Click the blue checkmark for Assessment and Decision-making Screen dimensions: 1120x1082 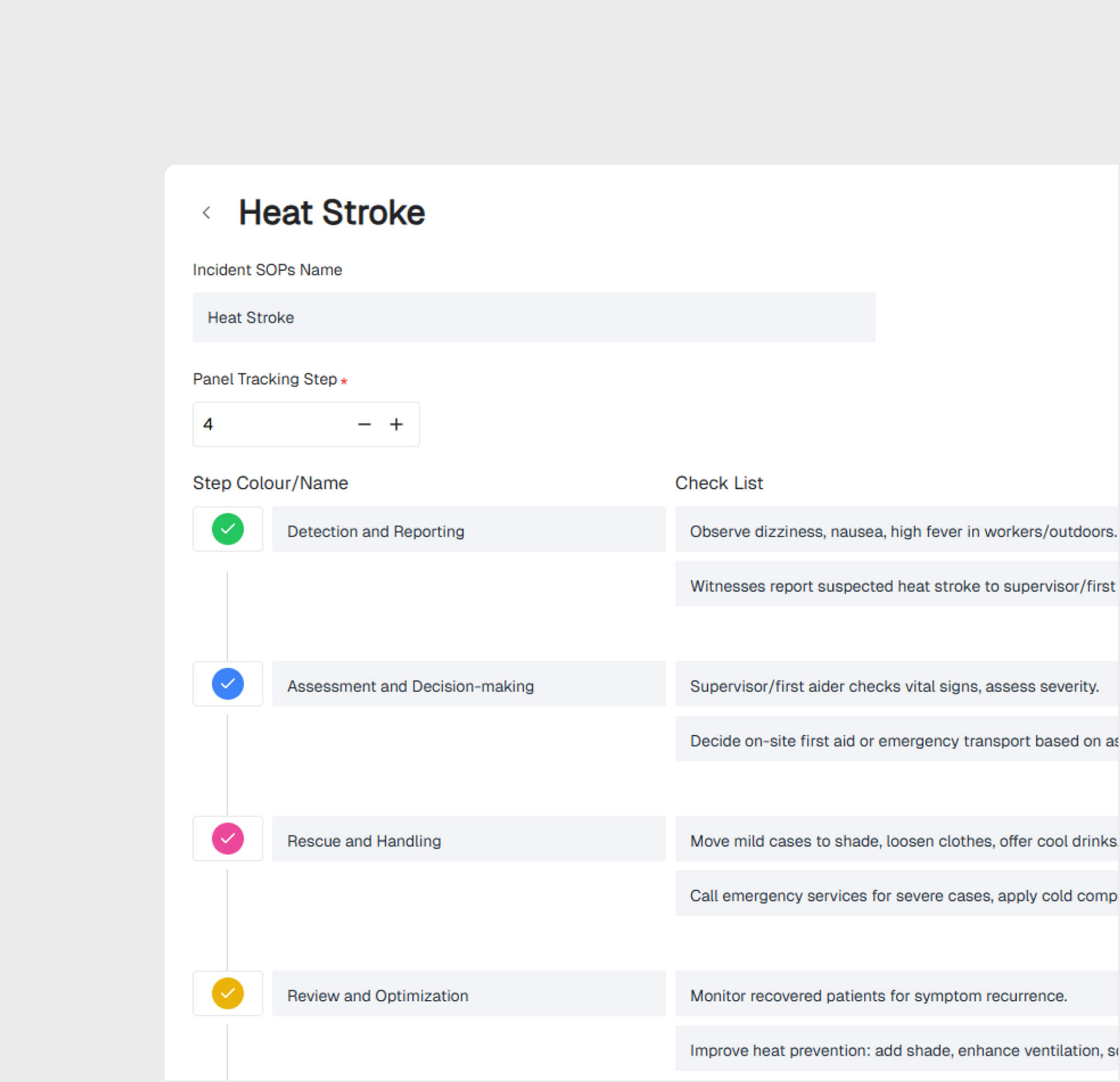(227, 684)
